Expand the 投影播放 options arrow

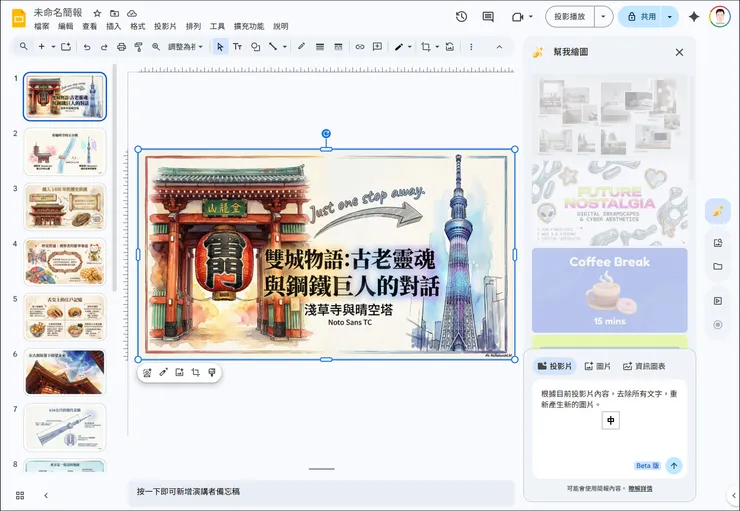(603, 17)
